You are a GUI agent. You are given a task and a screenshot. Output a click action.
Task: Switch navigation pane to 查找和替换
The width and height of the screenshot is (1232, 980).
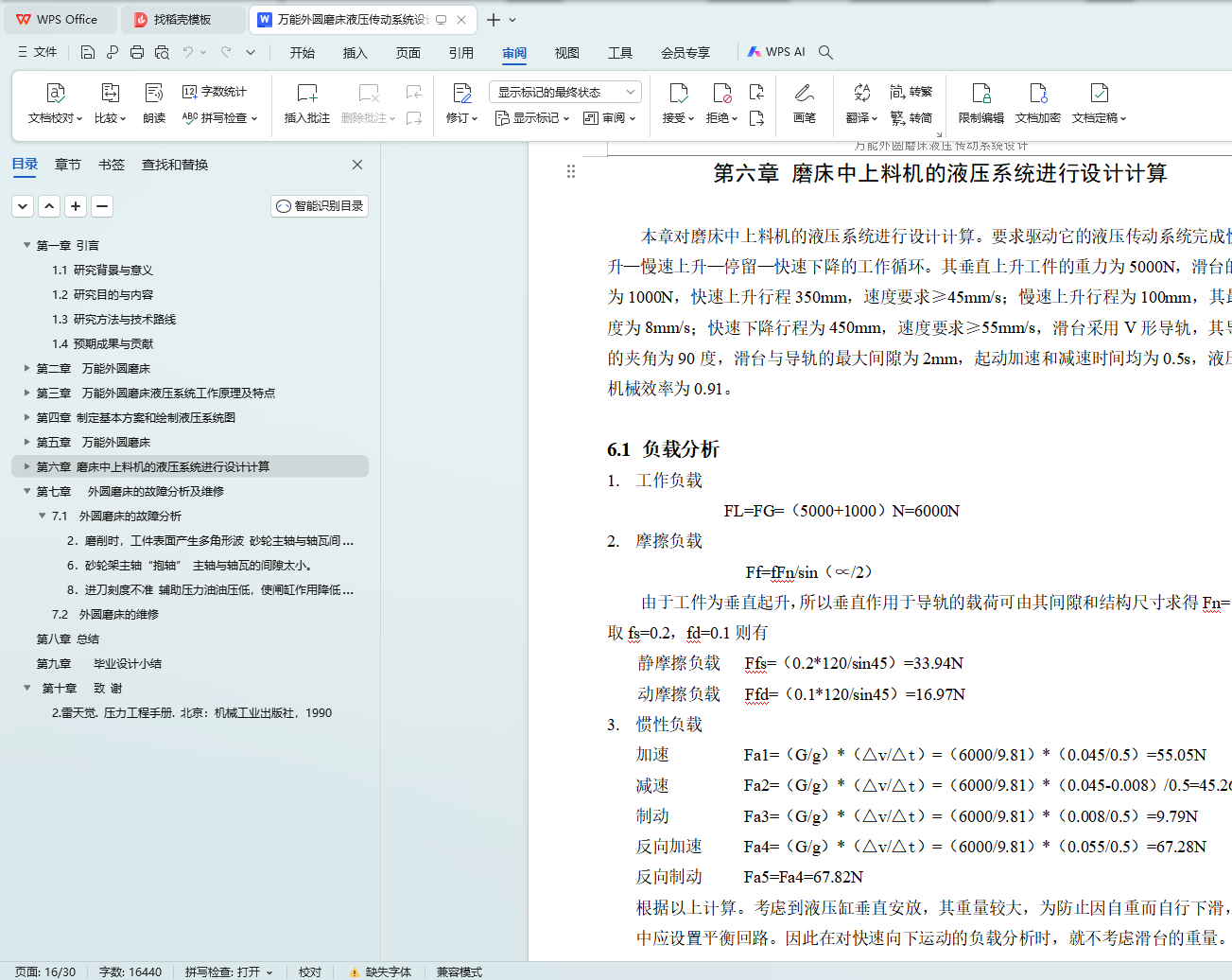(x=175, y=165)
